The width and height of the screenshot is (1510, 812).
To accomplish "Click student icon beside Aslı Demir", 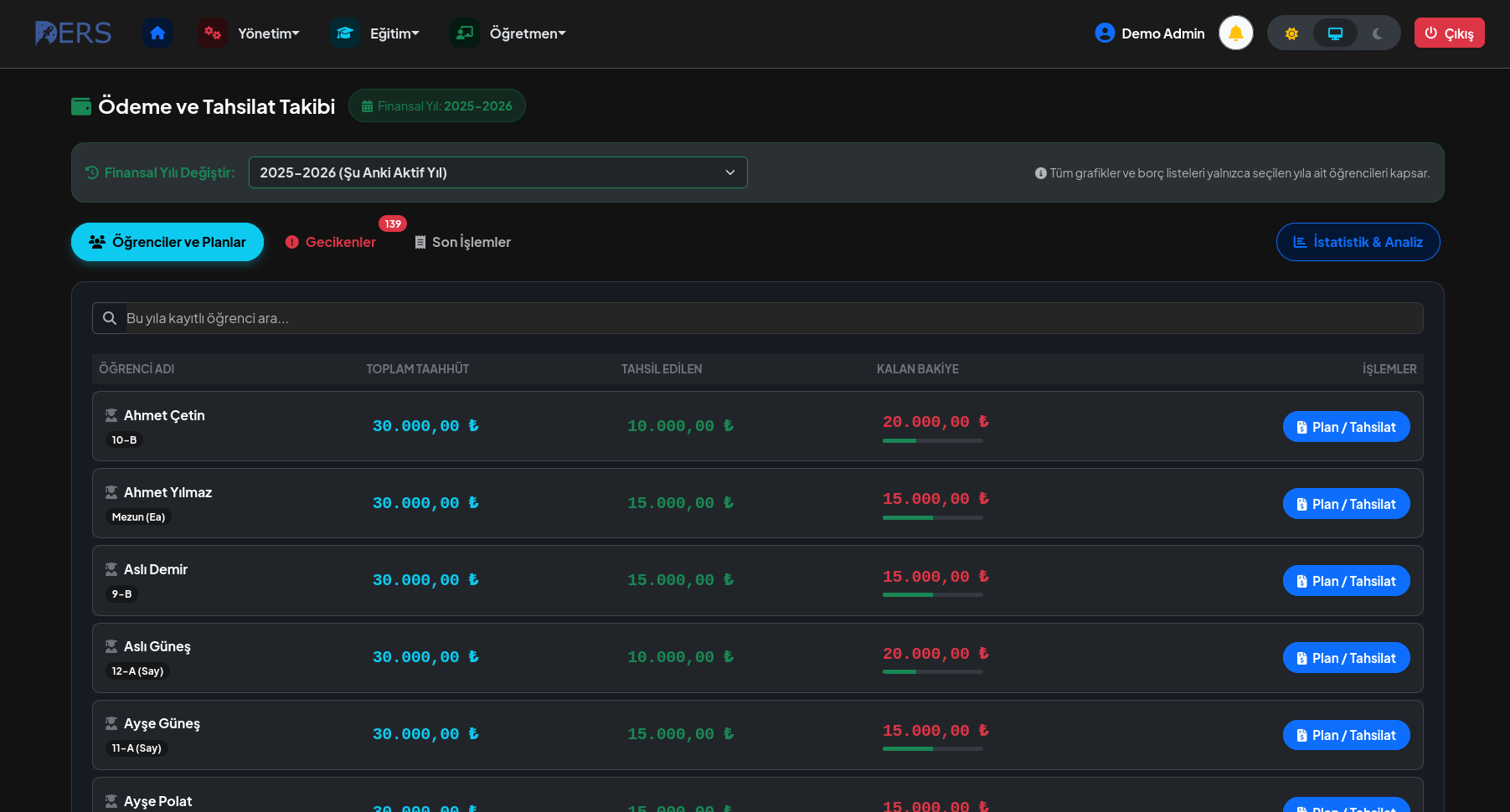I will [111, 569].
